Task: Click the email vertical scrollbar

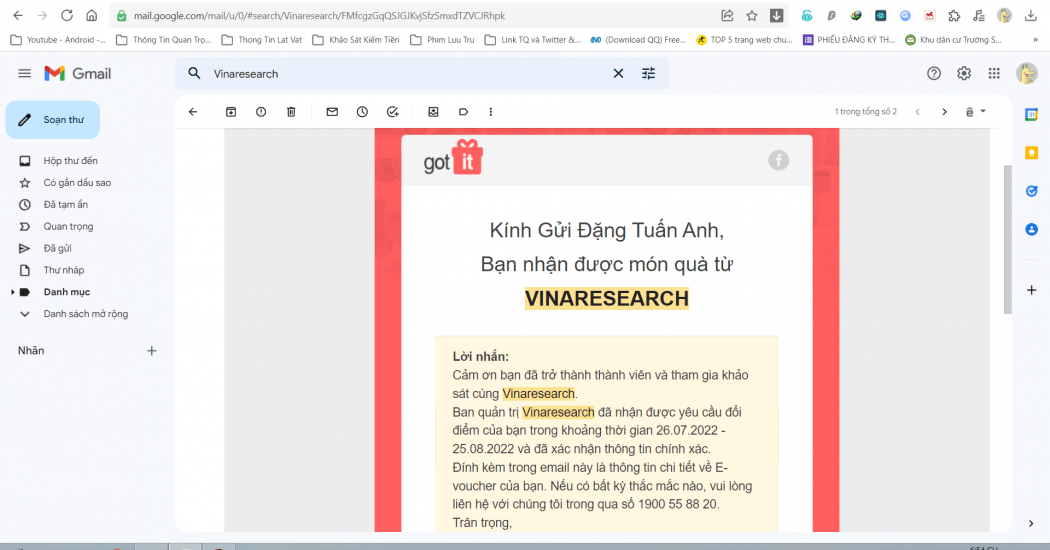Action: coord(1007,239)
